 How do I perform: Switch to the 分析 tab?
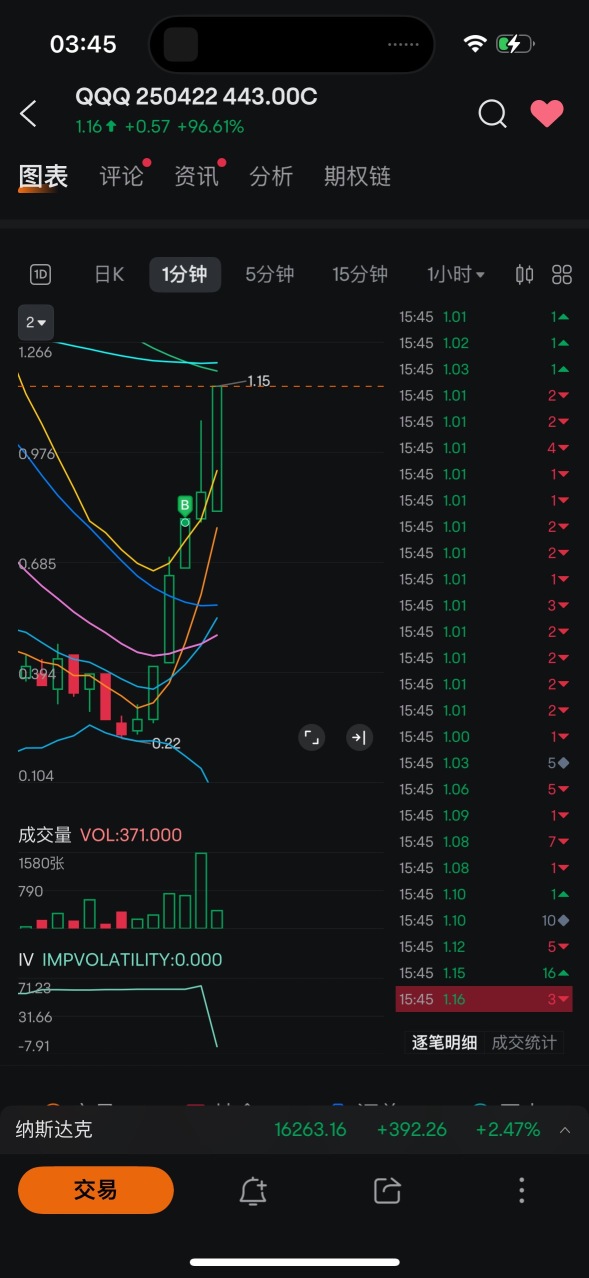[x=271, y=177]
